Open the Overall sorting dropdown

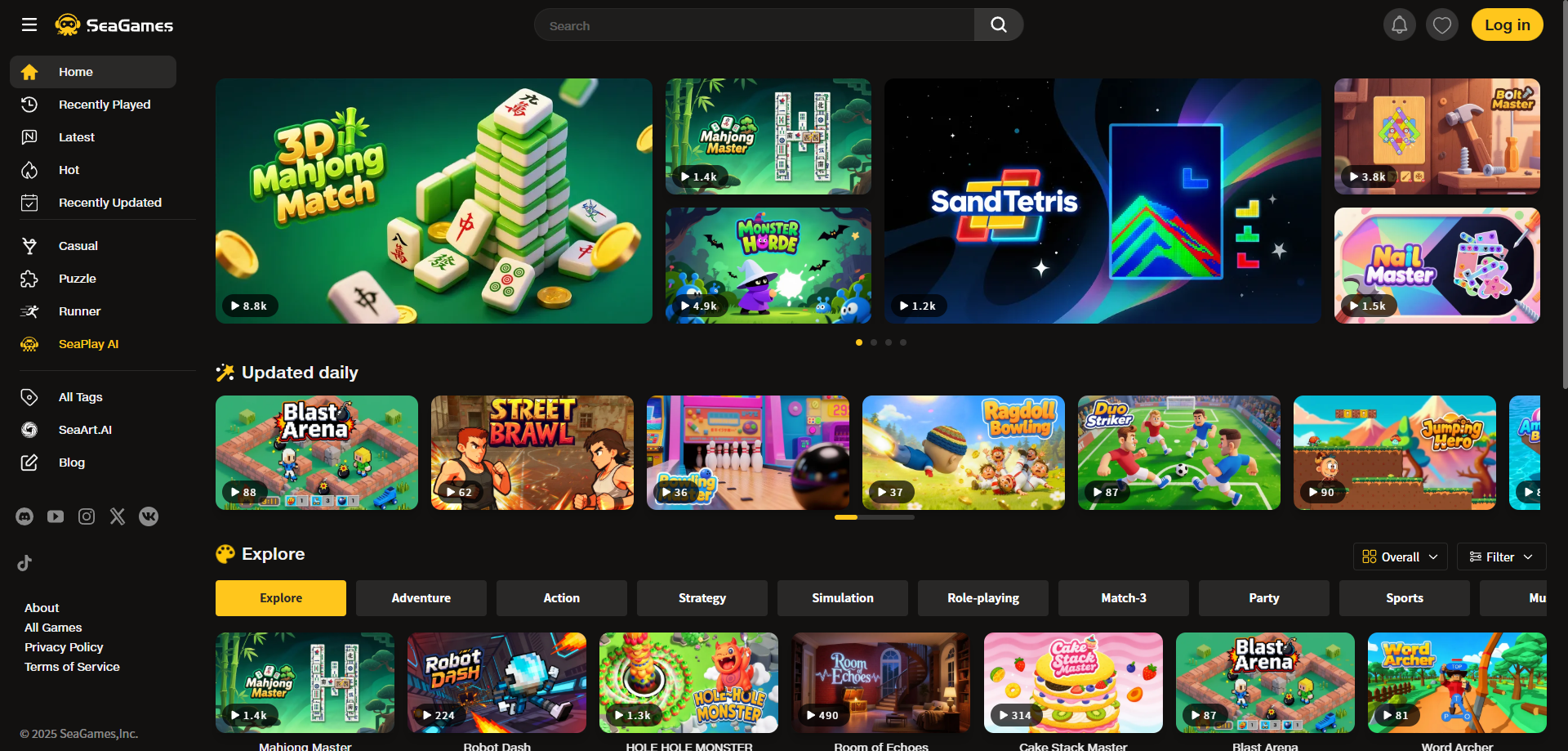pos(1400,557)
